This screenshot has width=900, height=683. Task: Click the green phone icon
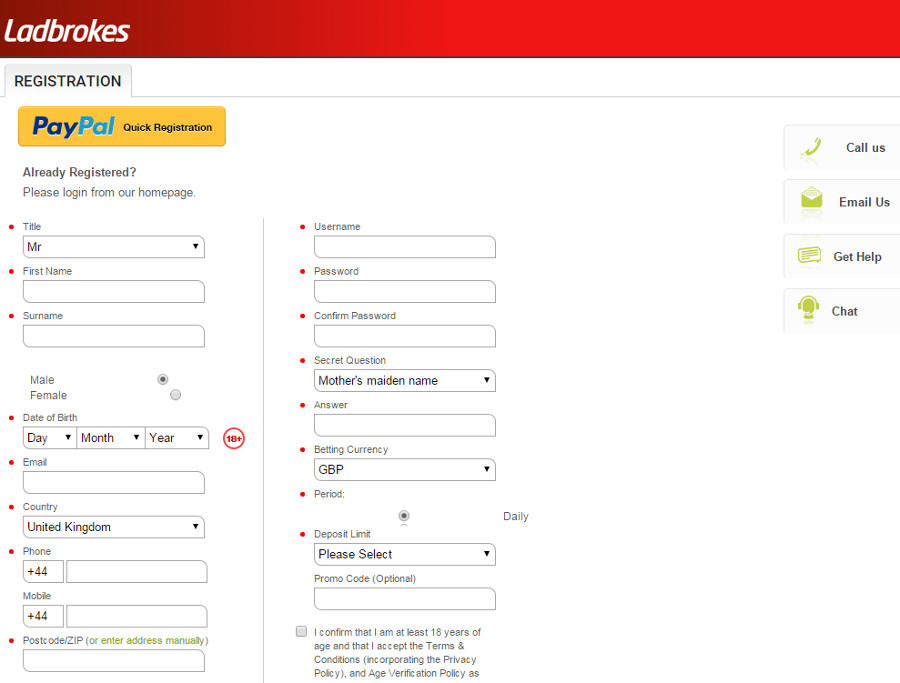pos(812,148)
